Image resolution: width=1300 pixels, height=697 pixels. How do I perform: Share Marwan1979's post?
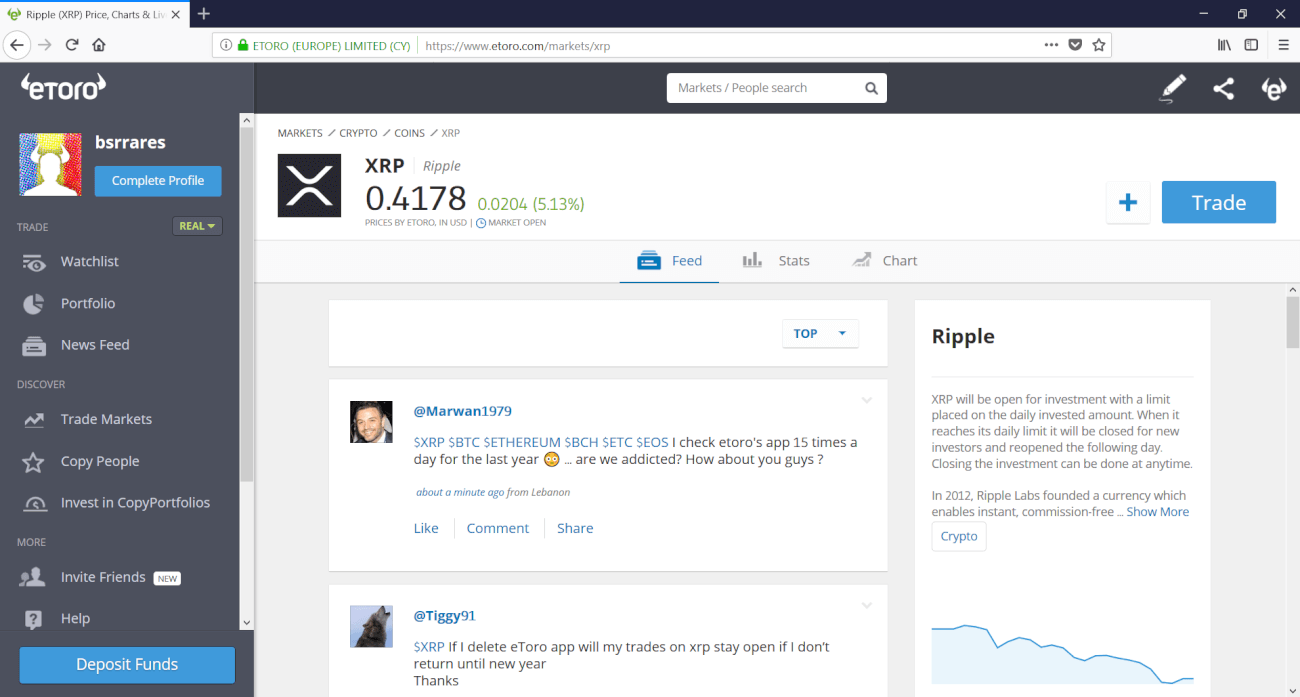tap(575, 528)
